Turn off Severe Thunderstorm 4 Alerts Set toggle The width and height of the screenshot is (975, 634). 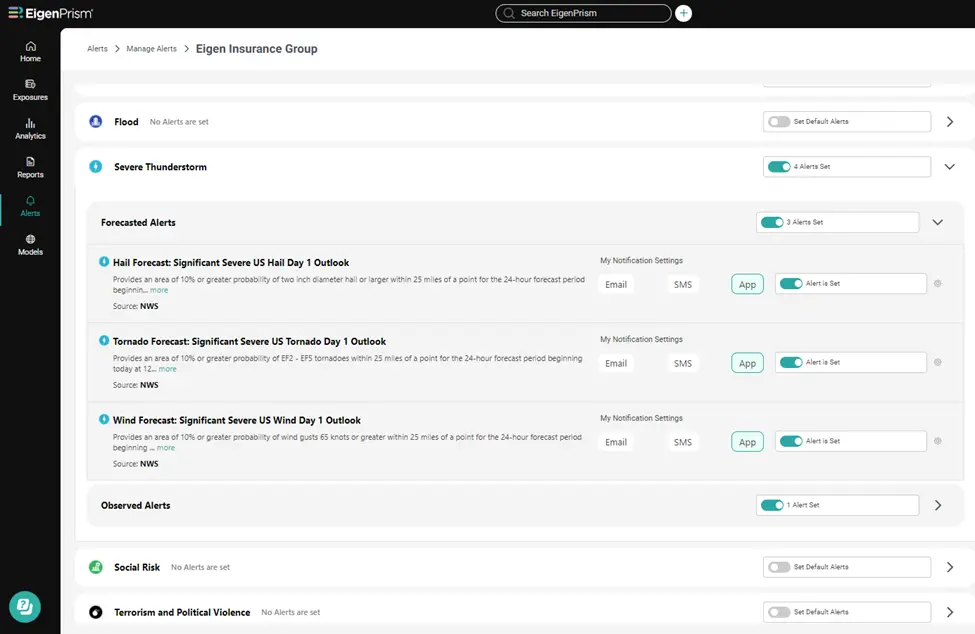click(x=779, y=167)
